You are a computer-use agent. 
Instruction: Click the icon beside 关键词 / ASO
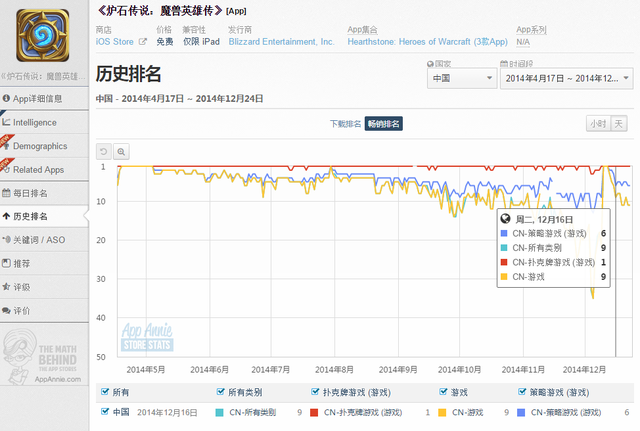pyautogui.click(x=6, y=240)
